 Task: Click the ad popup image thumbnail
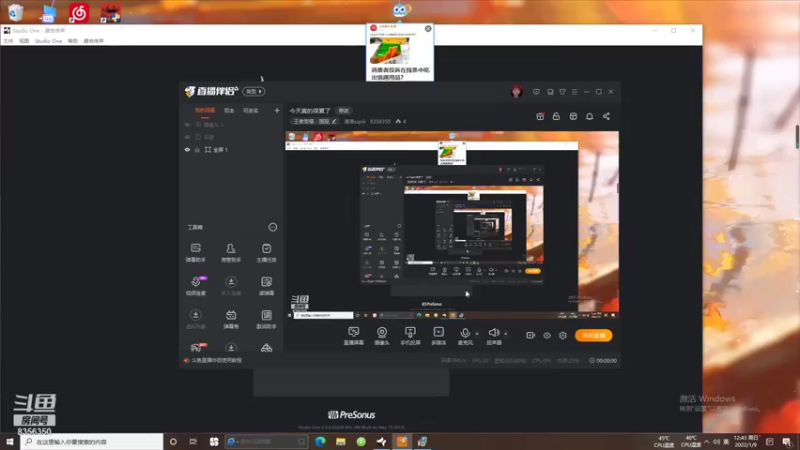(390, 51)
